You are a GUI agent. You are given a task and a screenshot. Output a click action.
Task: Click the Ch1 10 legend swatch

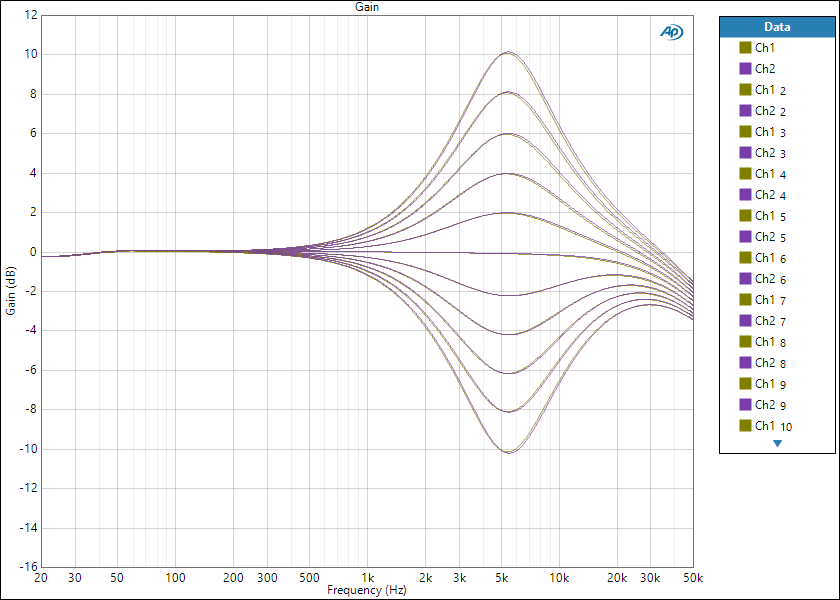[x=745, y=425]
